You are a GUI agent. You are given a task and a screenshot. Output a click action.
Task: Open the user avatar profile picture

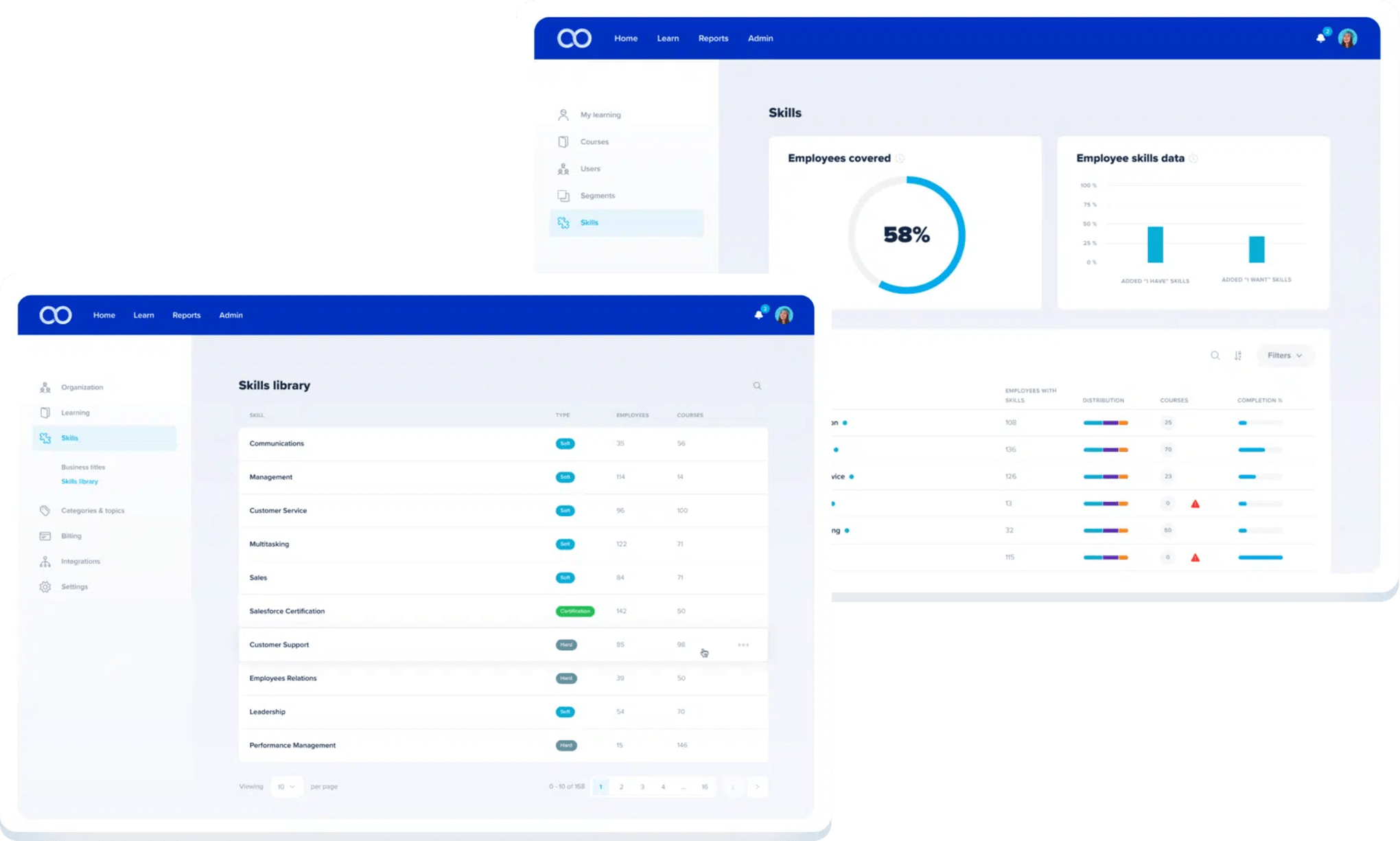(x=784, y=314)
